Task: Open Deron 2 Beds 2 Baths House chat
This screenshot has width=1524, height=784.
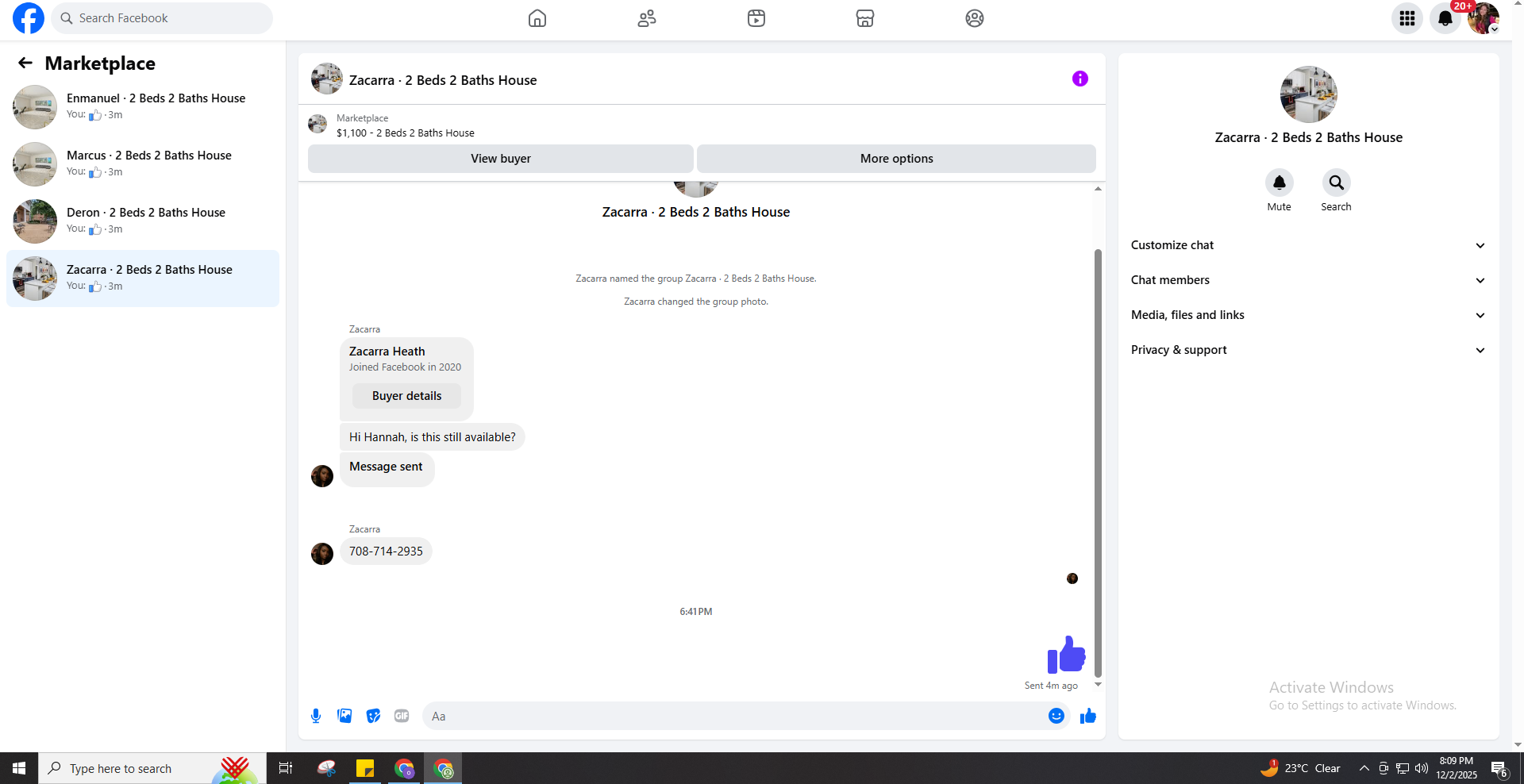Action: (x=143, y=221)
